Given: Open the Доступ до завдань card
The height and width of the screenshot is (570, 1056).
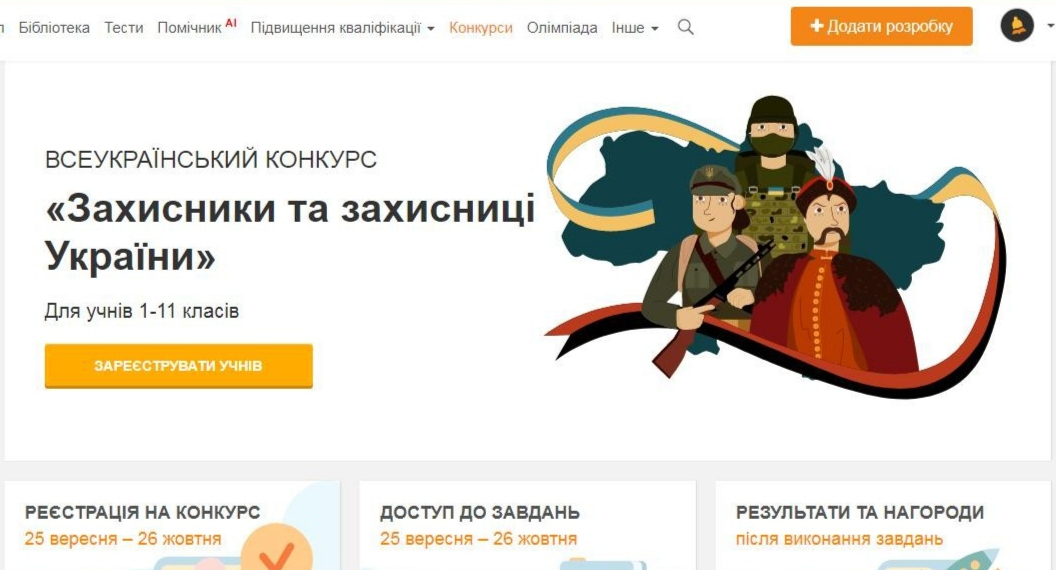Looking at the screenshot, I should pos(527,526).
